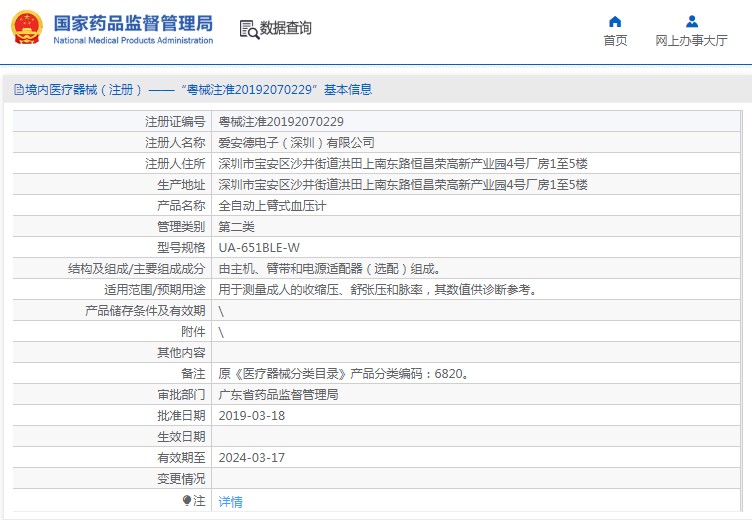Open 网上办事大厅 service hall

tap(692, 40)
